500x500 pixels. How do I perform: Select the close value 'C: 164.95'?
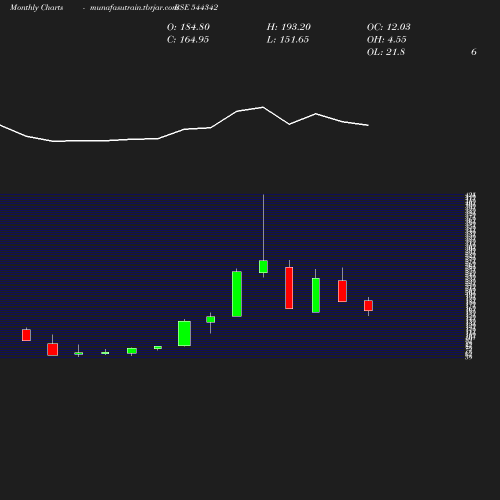(x=188, y=40)
